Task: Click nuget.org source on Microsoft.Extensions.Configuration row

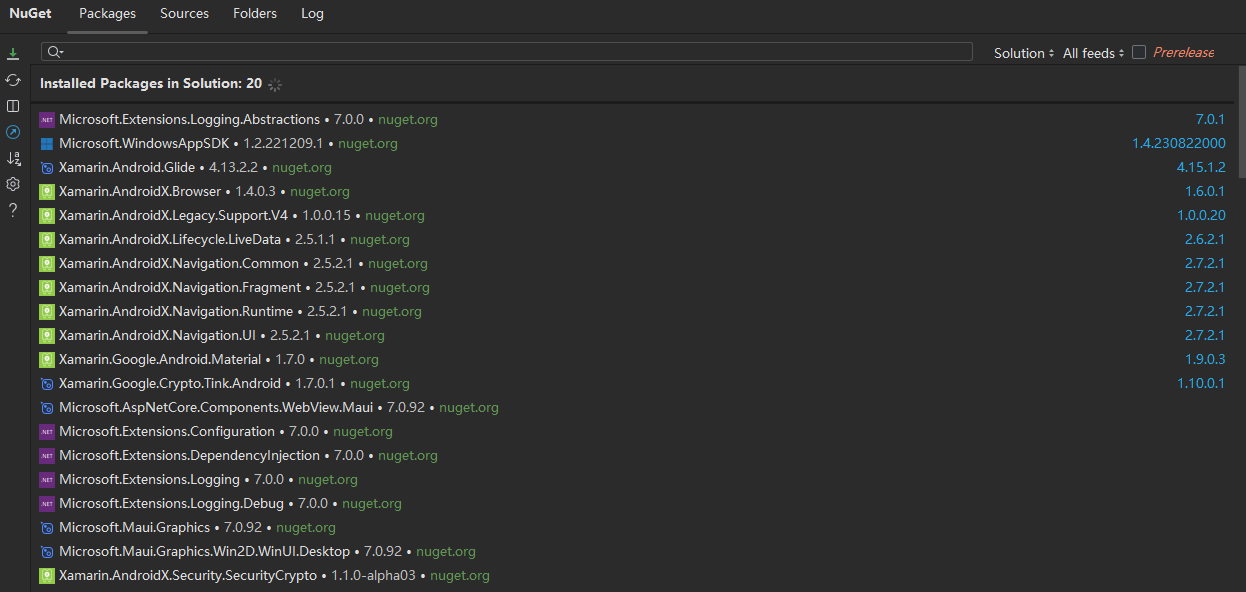Action: [363, 431]
